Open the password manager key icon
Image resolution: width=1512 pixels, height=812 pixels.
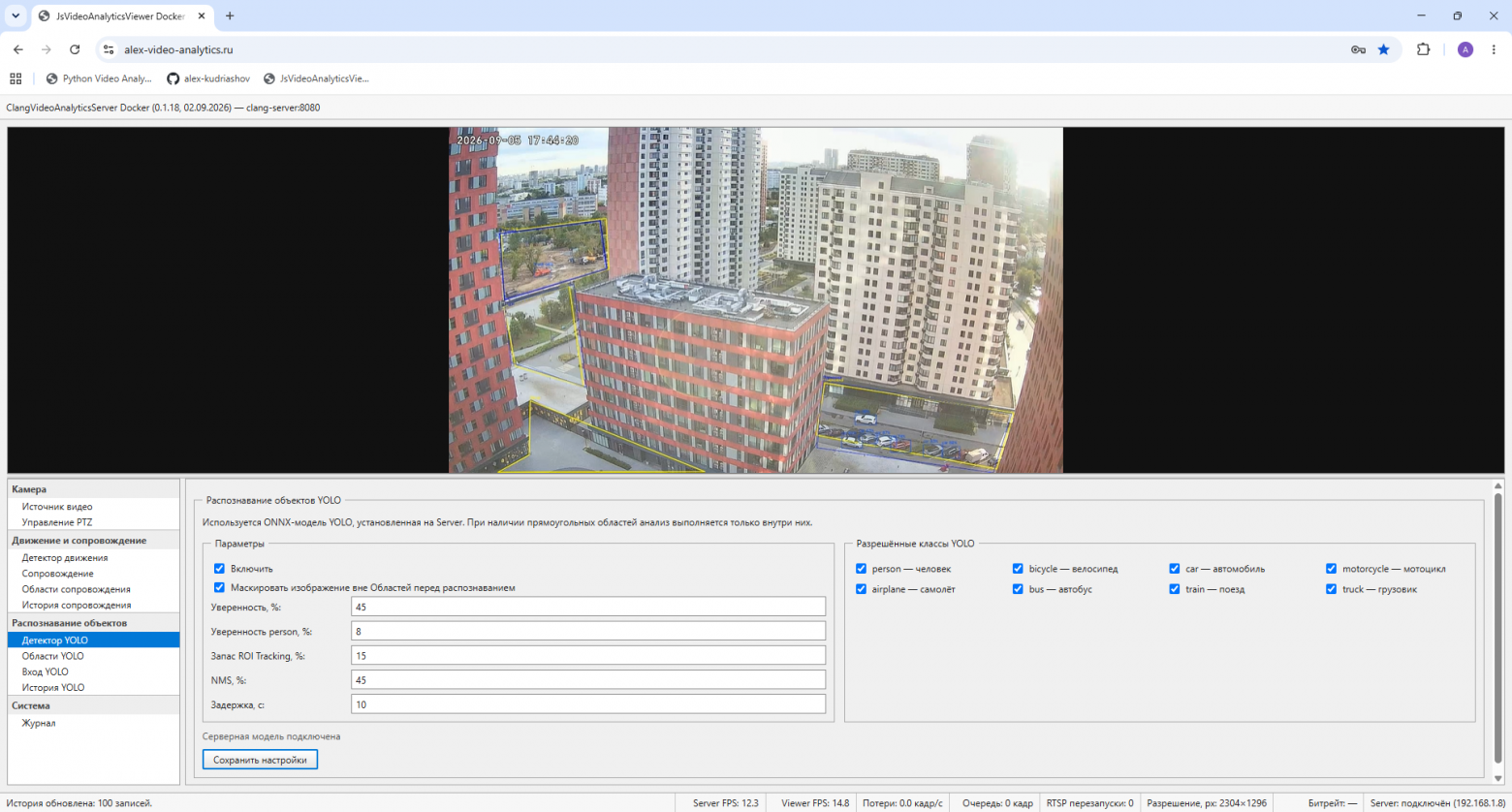point(1358,49)
